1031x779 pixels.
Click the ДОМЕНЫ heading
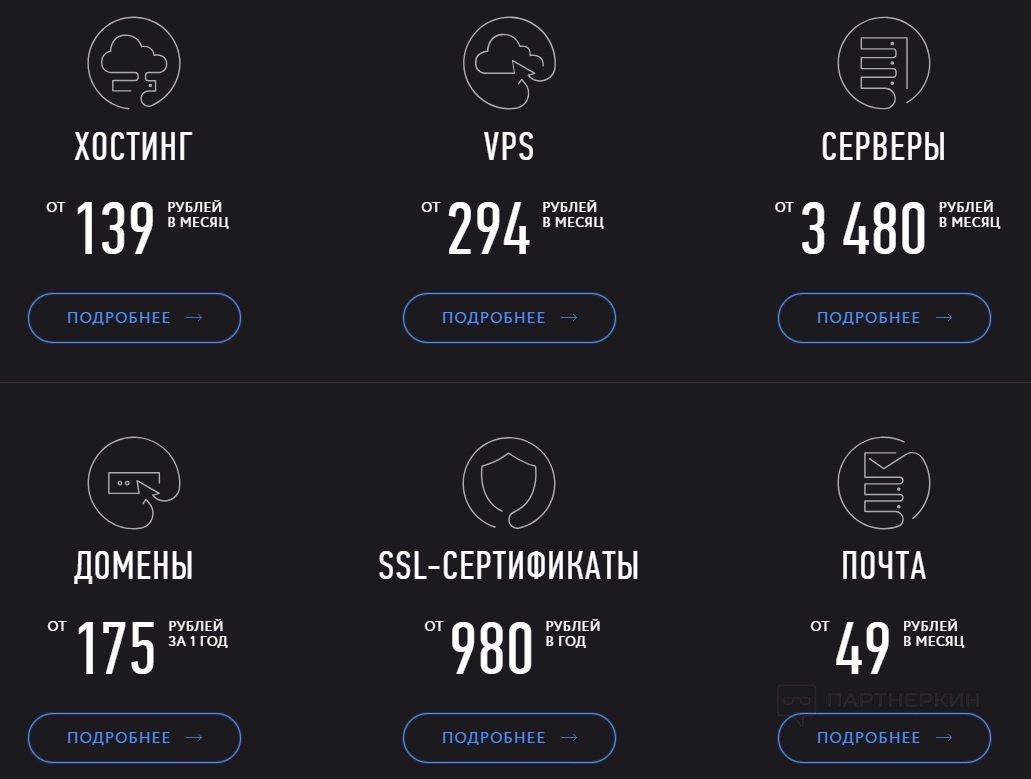(x=133, y=566)
